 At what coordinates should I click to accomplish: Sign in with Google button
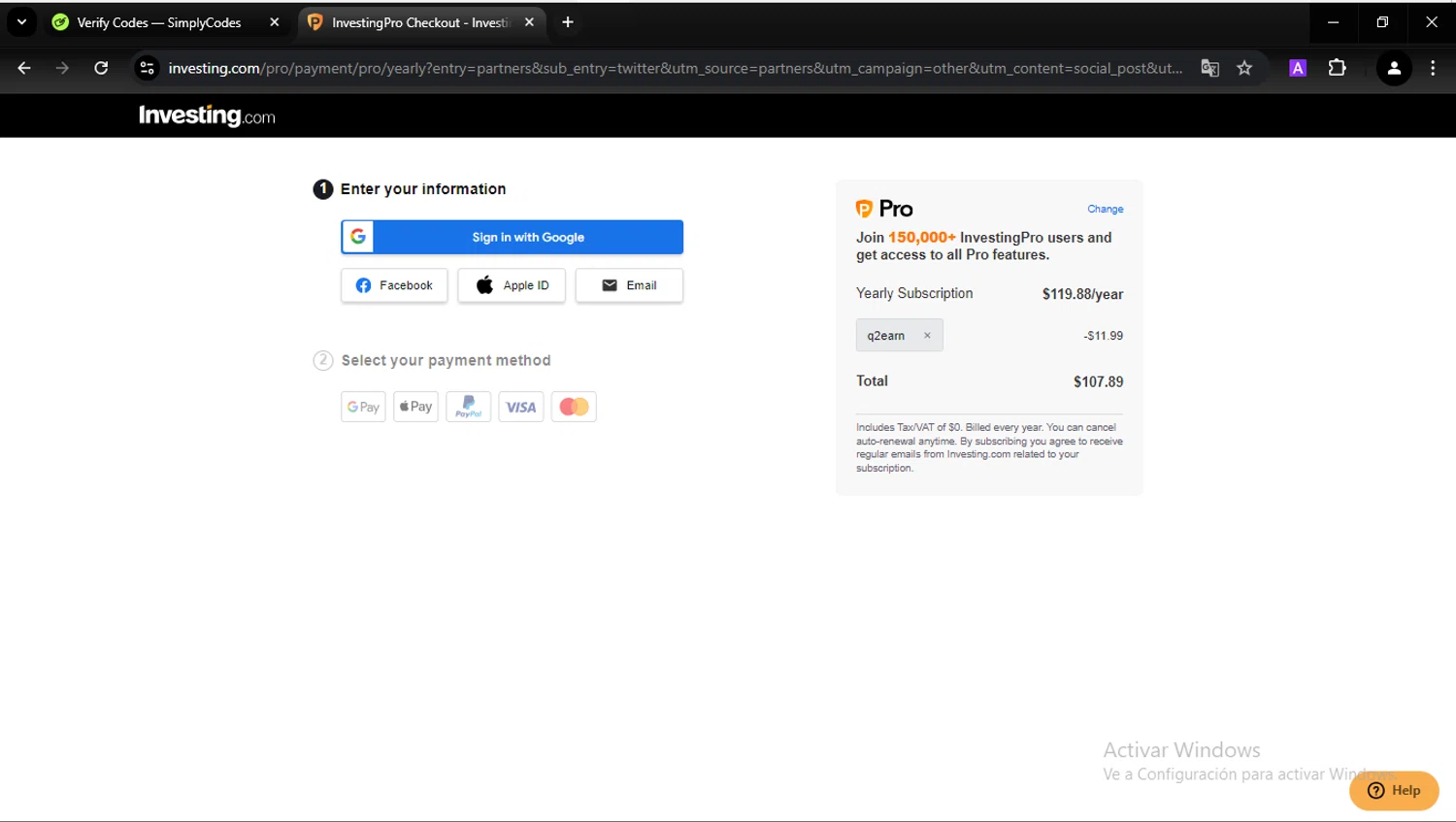(x=512, y=237)
